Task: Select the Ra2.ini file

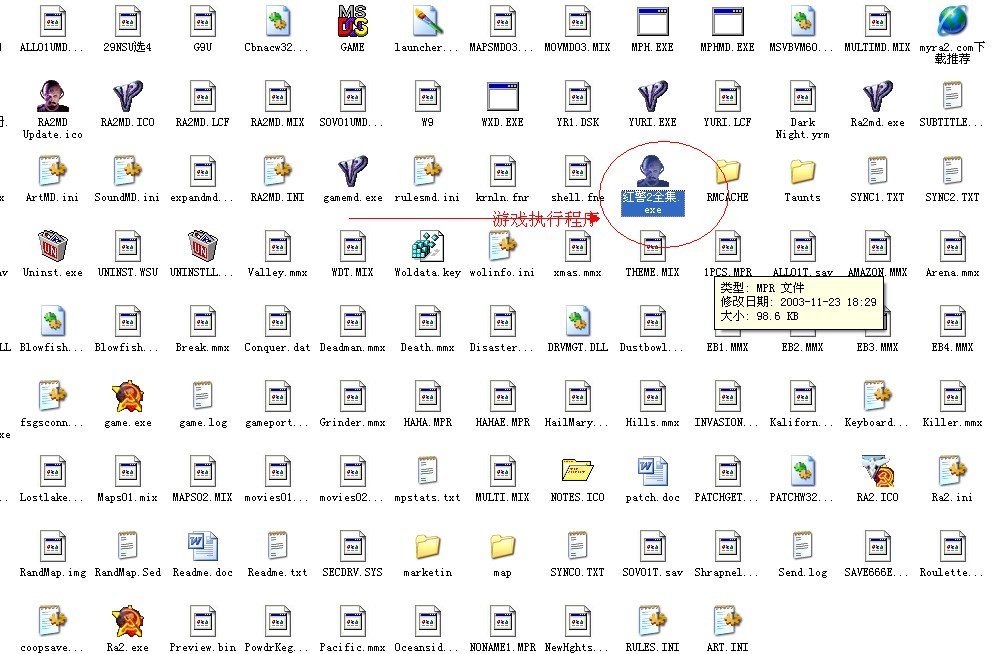Action: (x=952, y=471)
